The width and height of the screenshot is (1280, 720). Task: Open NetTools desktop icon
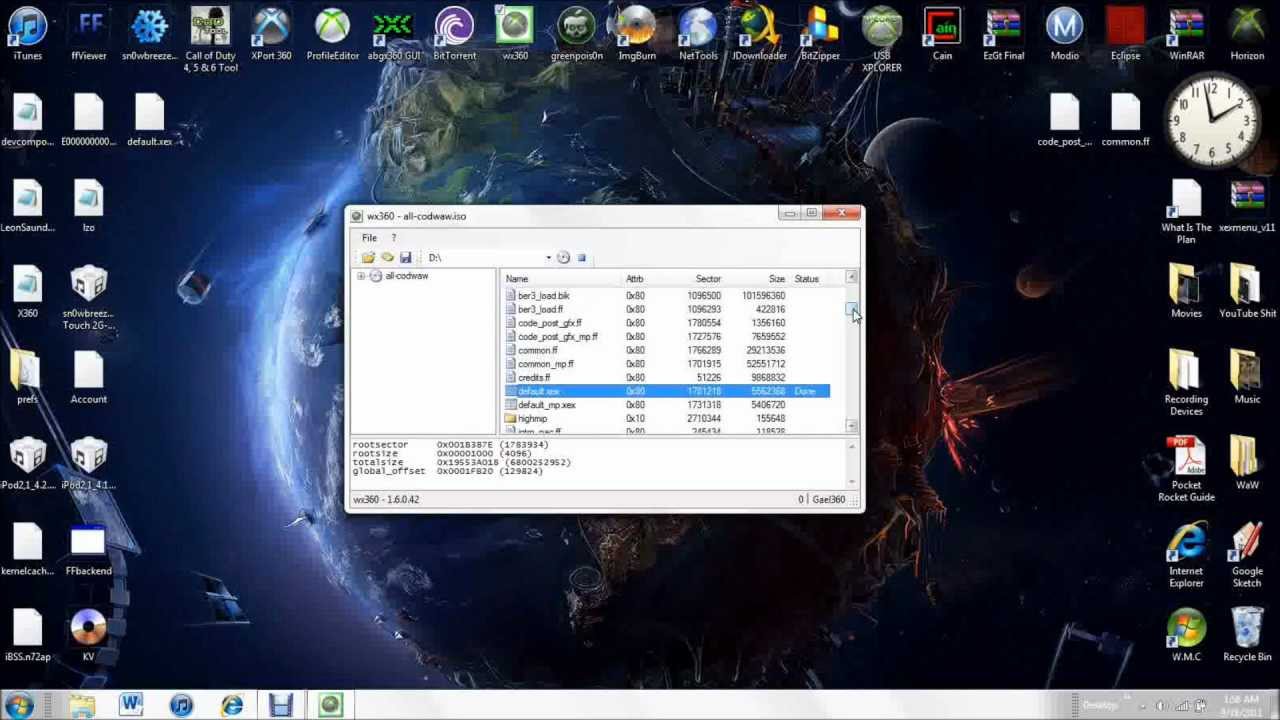[698, 34]
